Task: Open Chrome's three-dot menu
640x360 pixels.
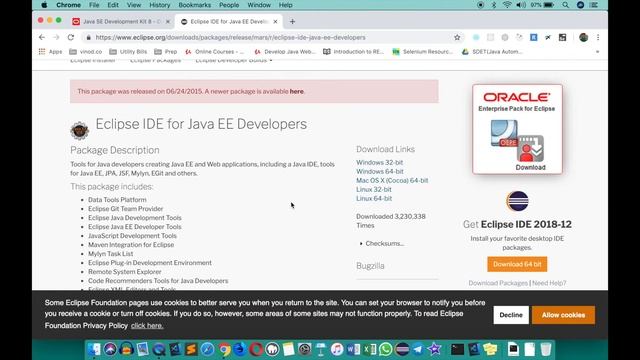Action: [598, 38]
